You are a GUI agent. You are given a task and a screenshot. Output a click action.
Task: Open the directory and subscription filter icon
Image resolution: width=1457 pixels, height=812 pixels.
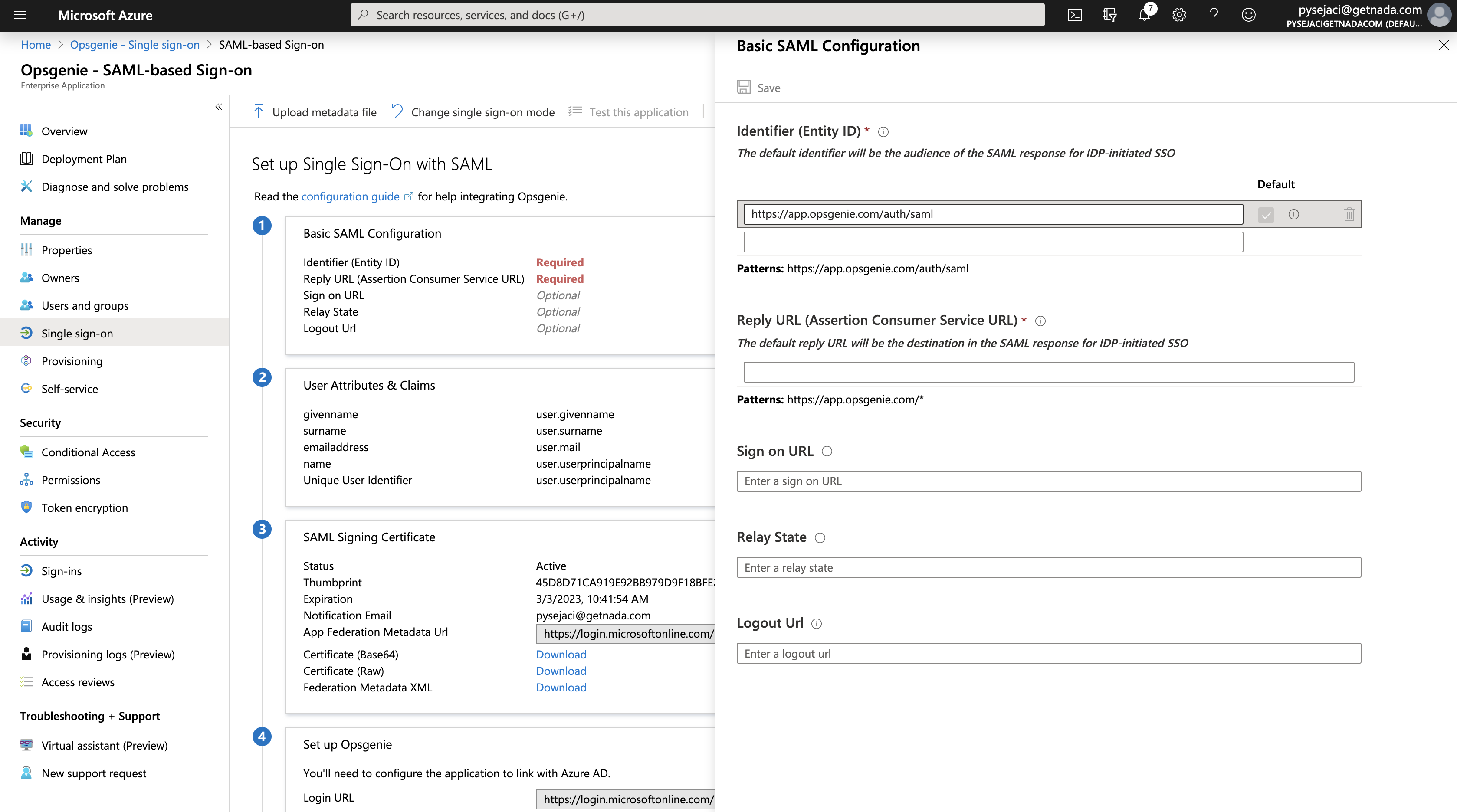[x=1110, y=15]
